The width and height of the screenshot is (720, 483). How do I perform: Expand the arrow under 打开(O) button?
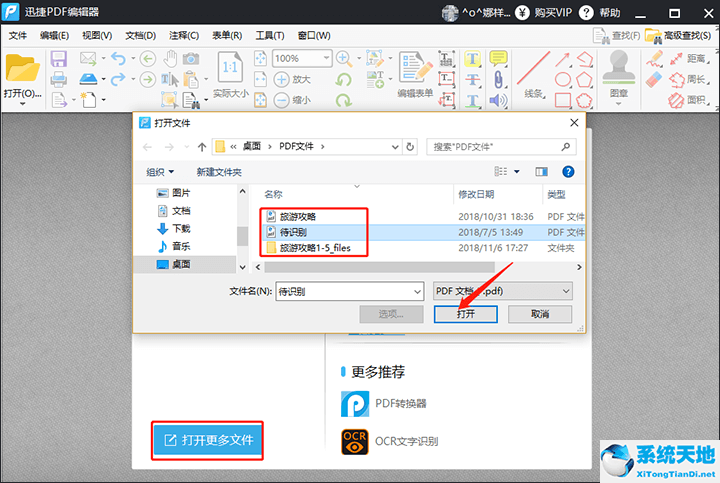[x=22, y=104]
